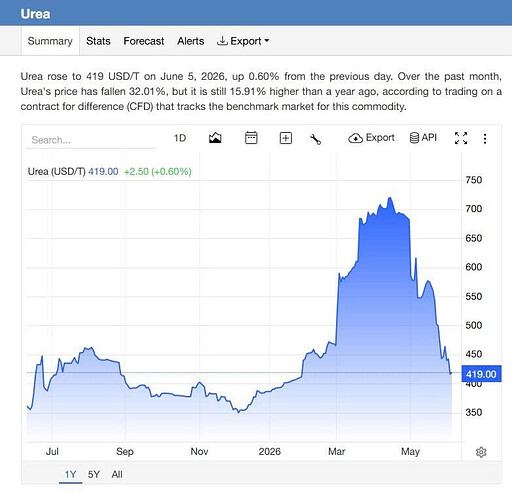Viewport: 512px width, 500px height.
Task: Select the 1D interval button
Action: click(180, 138)
